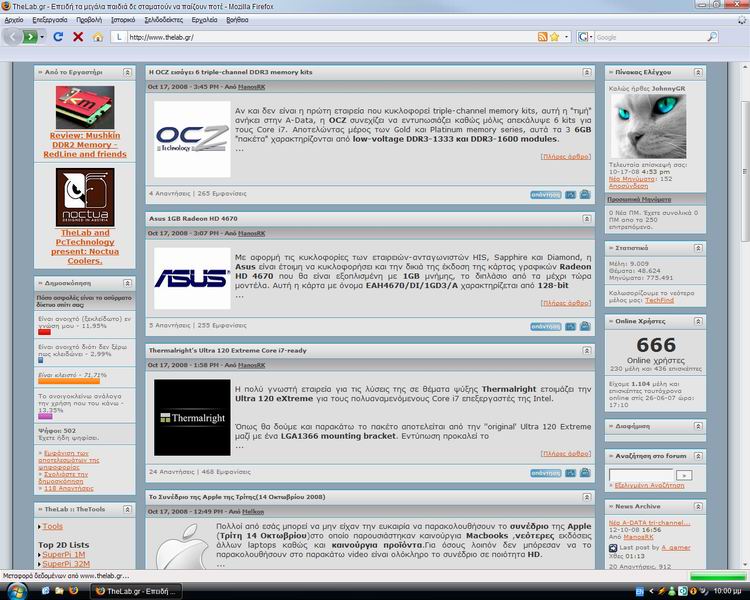The width and height of the screenshot is (750, 600).
Task: Collapse the Online Χρήστες panel
Action: 698,321
